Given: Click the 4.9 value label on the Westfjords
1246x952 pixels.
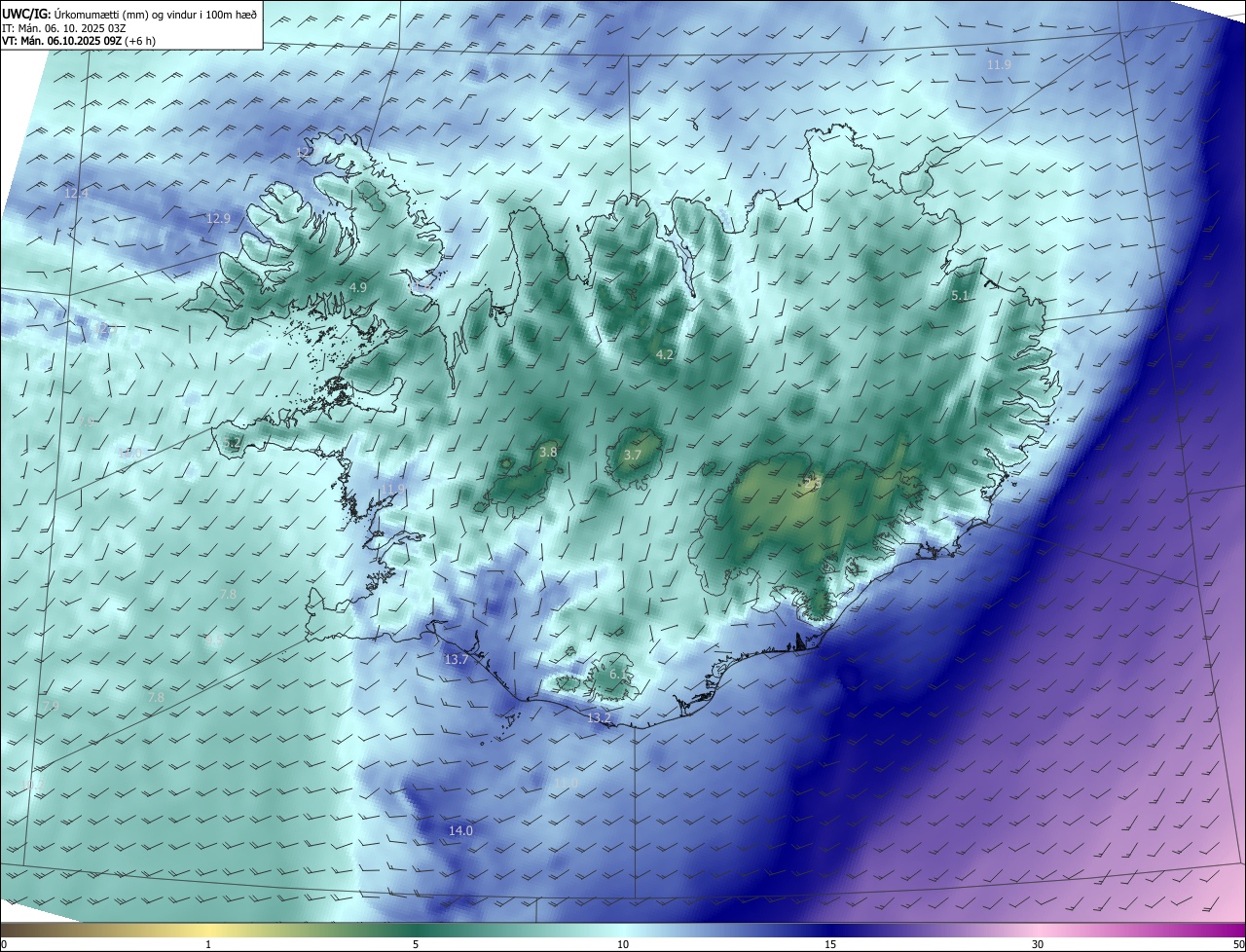Looking at the screenshot, I should pyautogui.click(x=357, y=288).
